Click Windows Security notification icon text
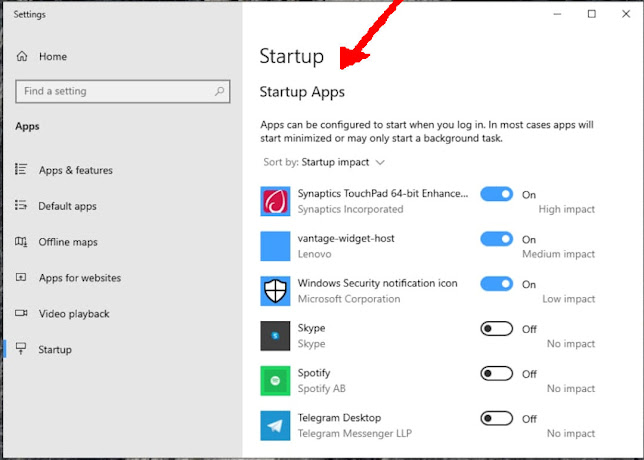 (377, 283)
